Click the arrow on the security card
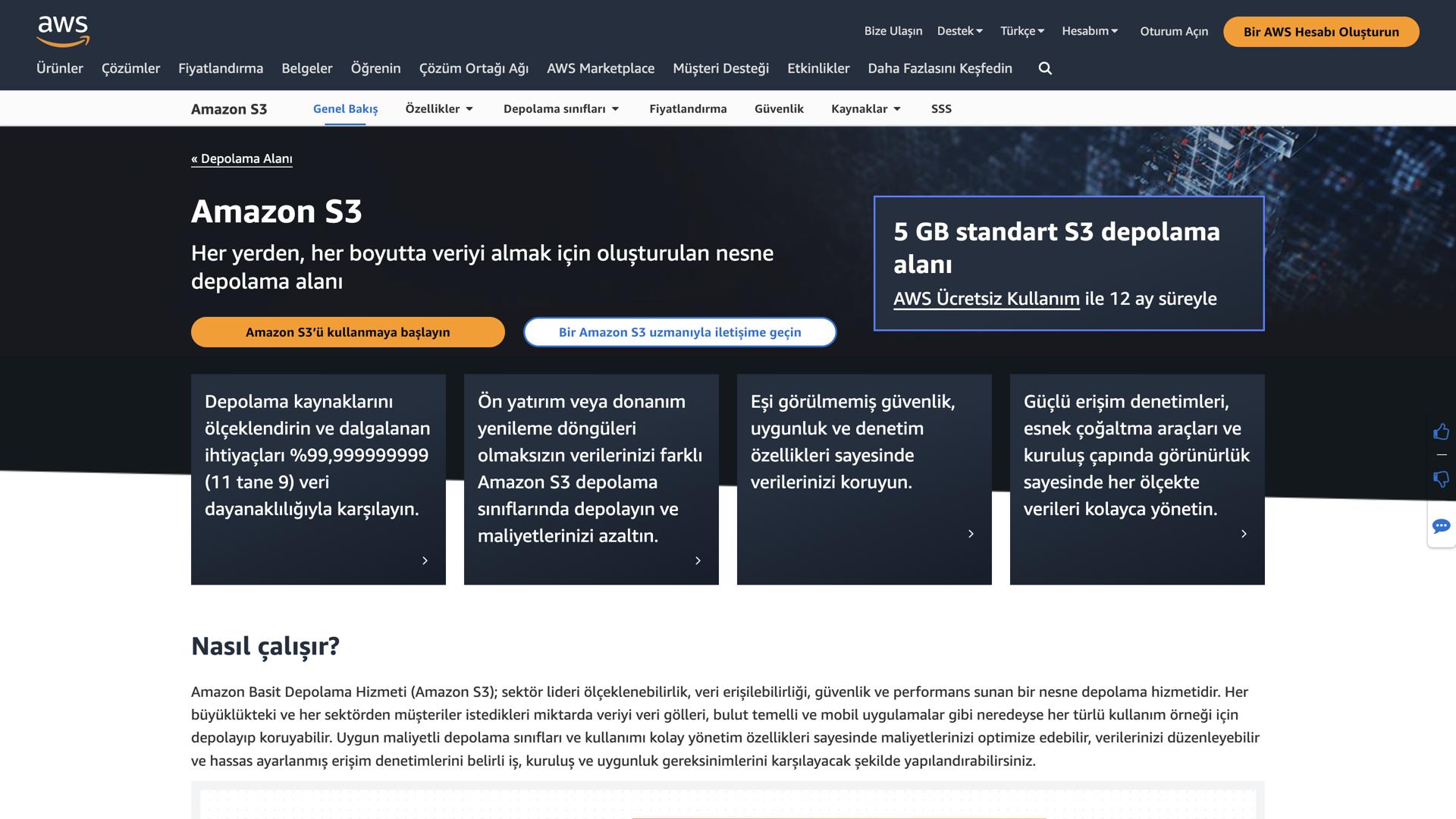This screenshot has height=819, width=1456. point(971,534)
